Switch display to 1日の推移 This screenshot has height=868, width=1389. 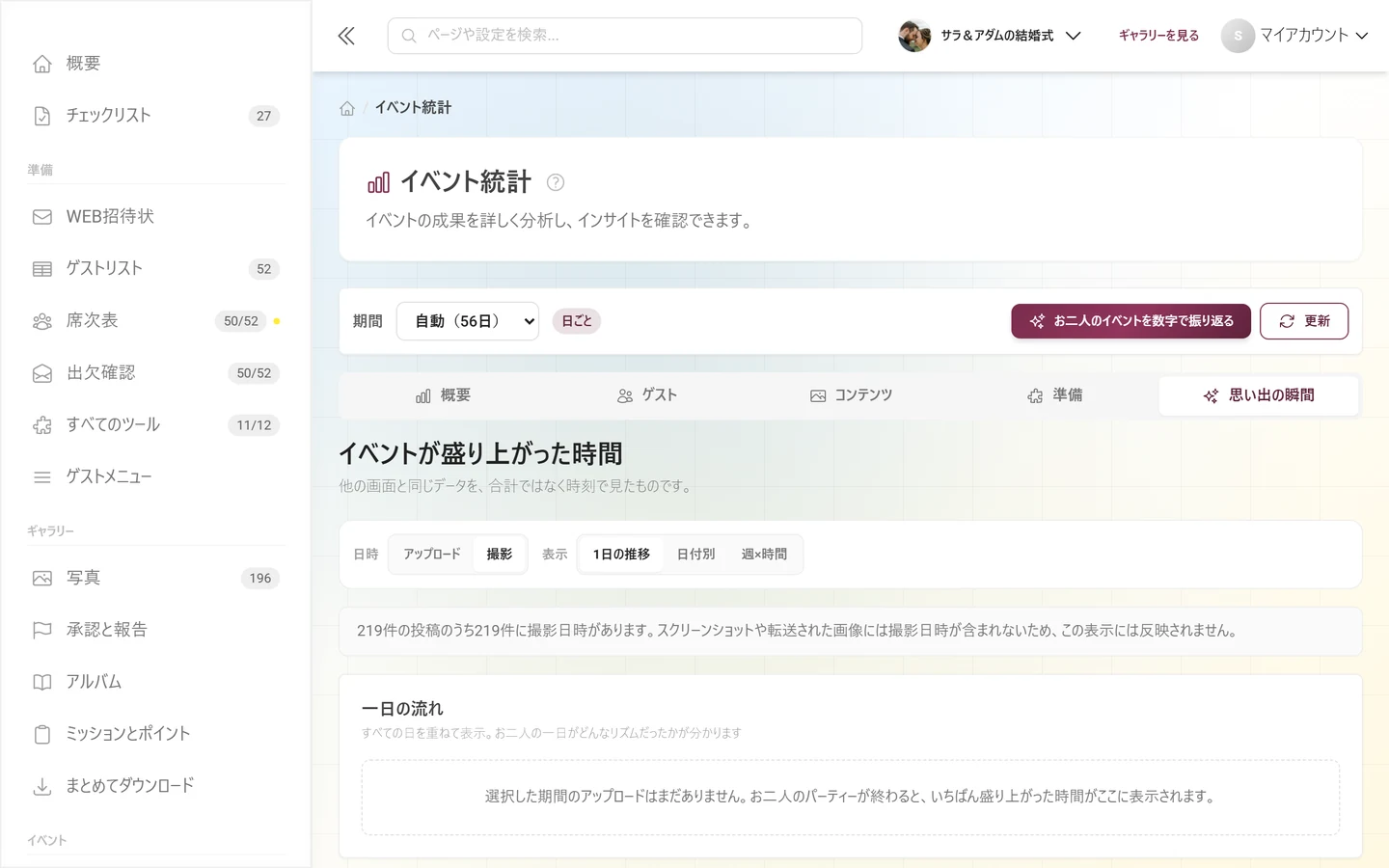[621, 555]
